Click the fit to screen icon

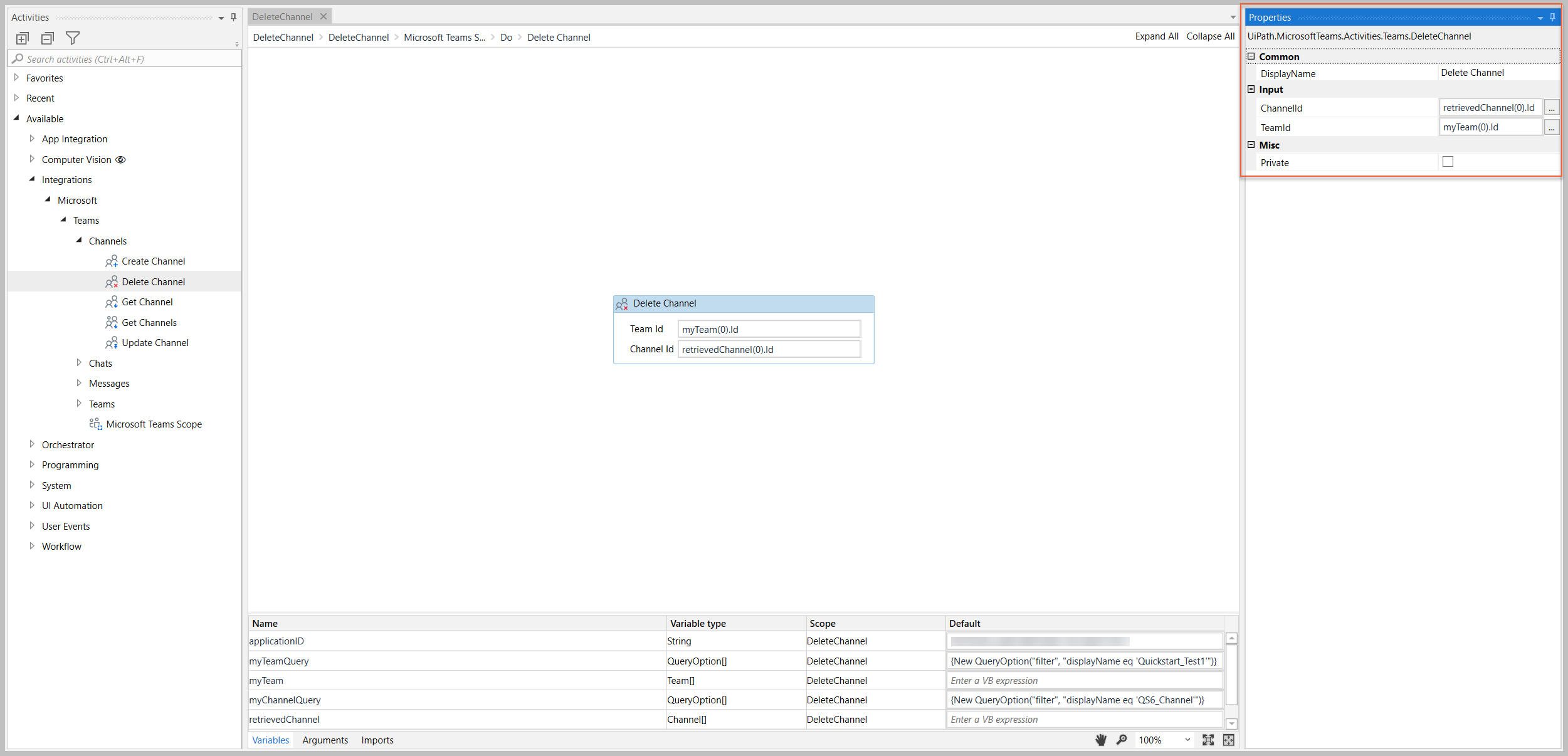(x=1208, y=740)
